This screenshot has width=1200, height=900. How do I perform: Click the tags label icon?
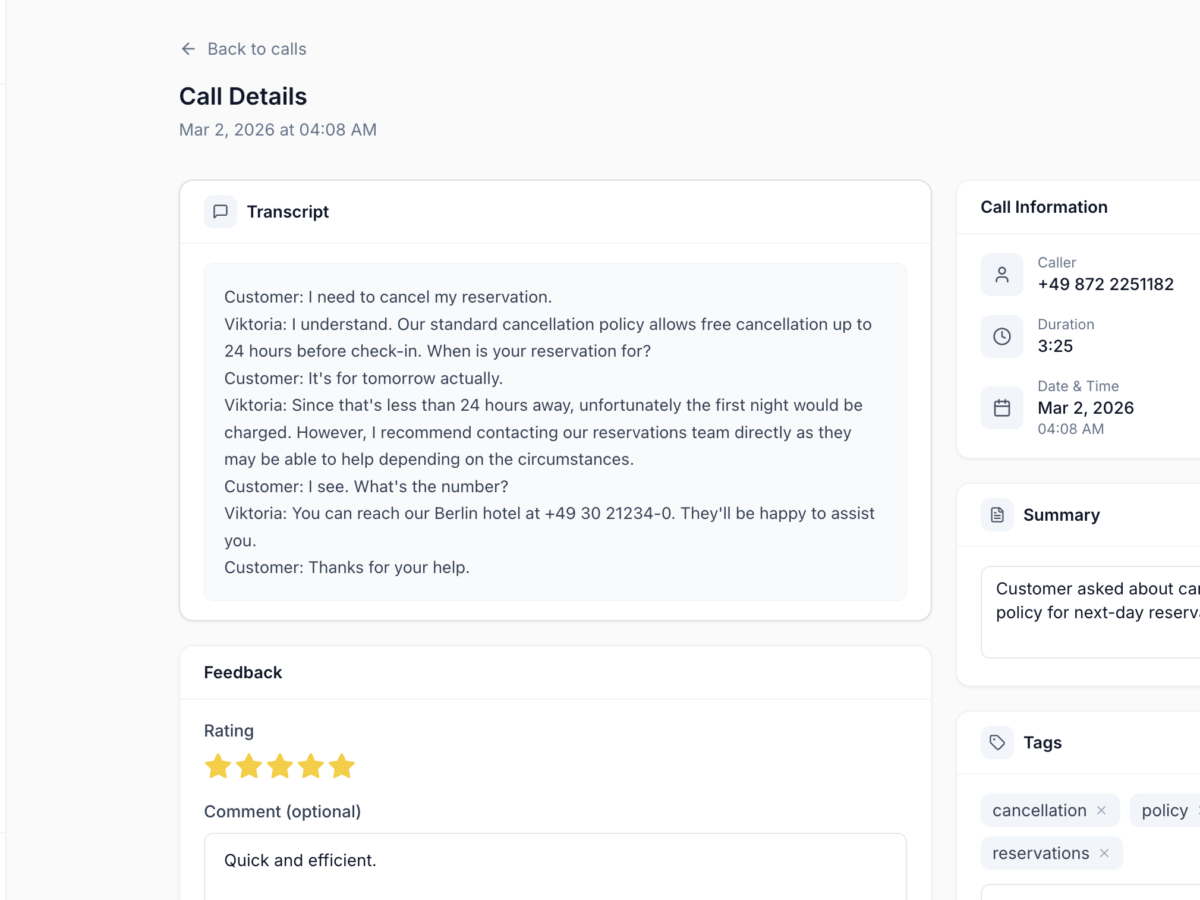pyautogui.click(x=997, y=743)
